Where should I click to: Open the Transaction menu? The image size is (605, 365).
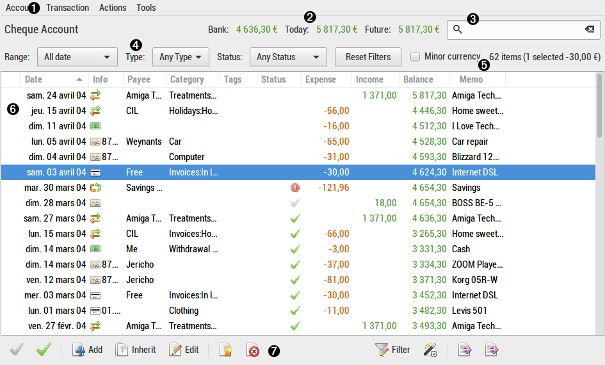[x=68, y=8]
